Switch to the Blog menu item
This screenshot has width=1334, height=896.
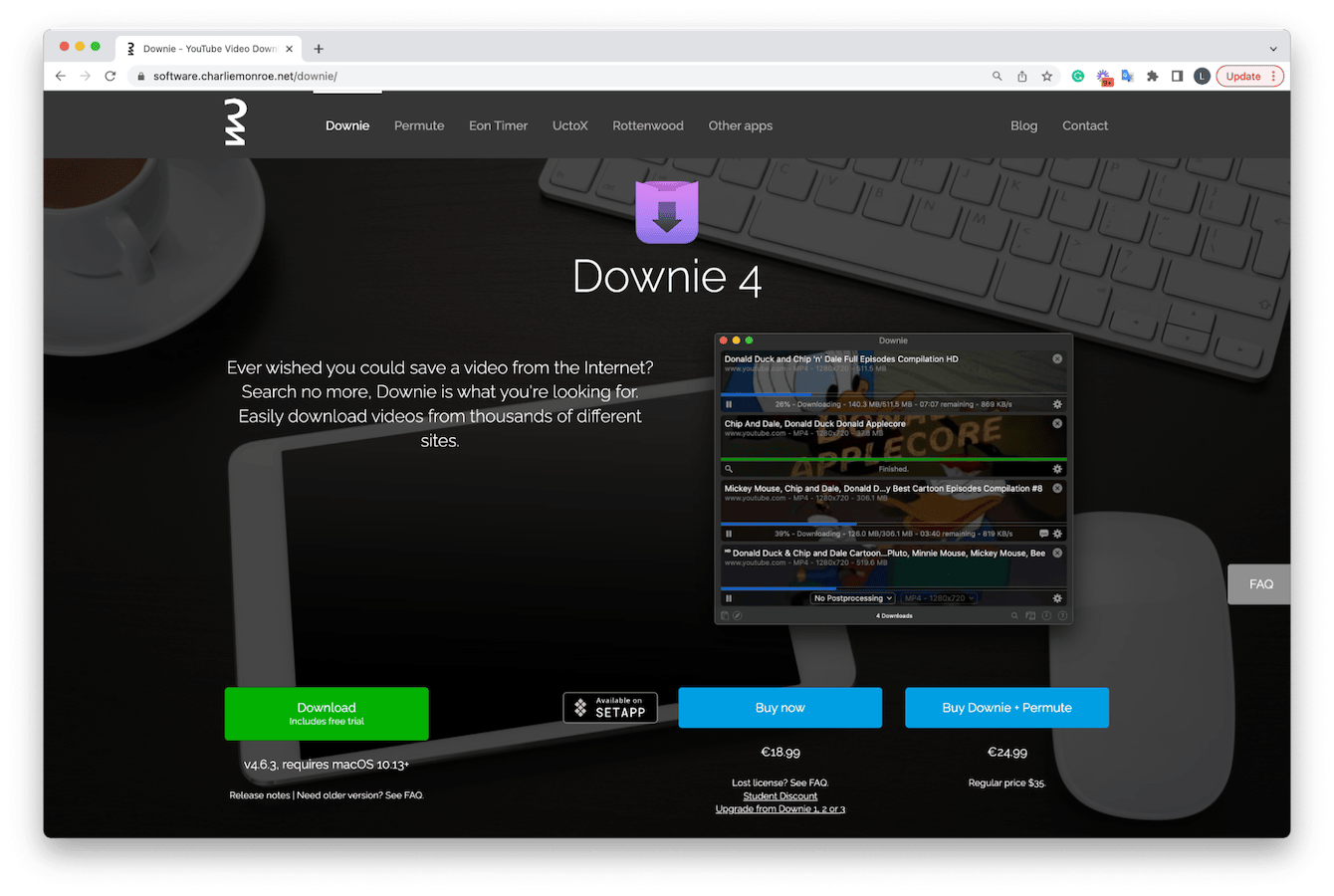(1023, 125)
